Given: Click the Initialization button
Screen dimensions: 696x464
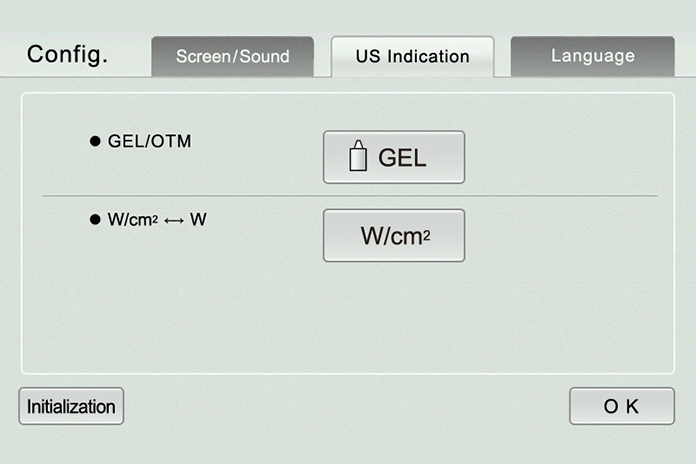Looking at the screenshot, I should 71,406.
